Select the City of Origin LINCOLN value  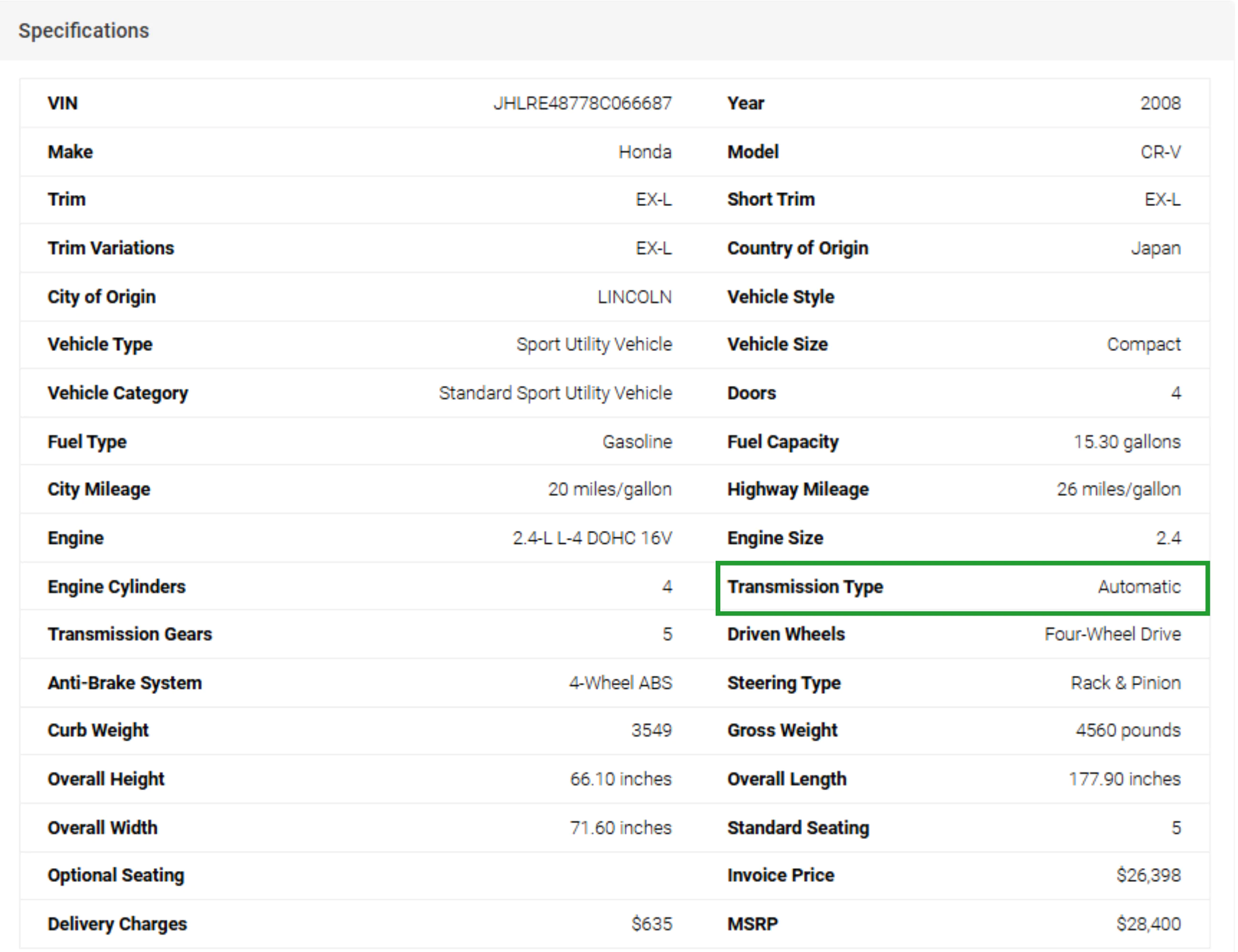click(x=635, y=296)
